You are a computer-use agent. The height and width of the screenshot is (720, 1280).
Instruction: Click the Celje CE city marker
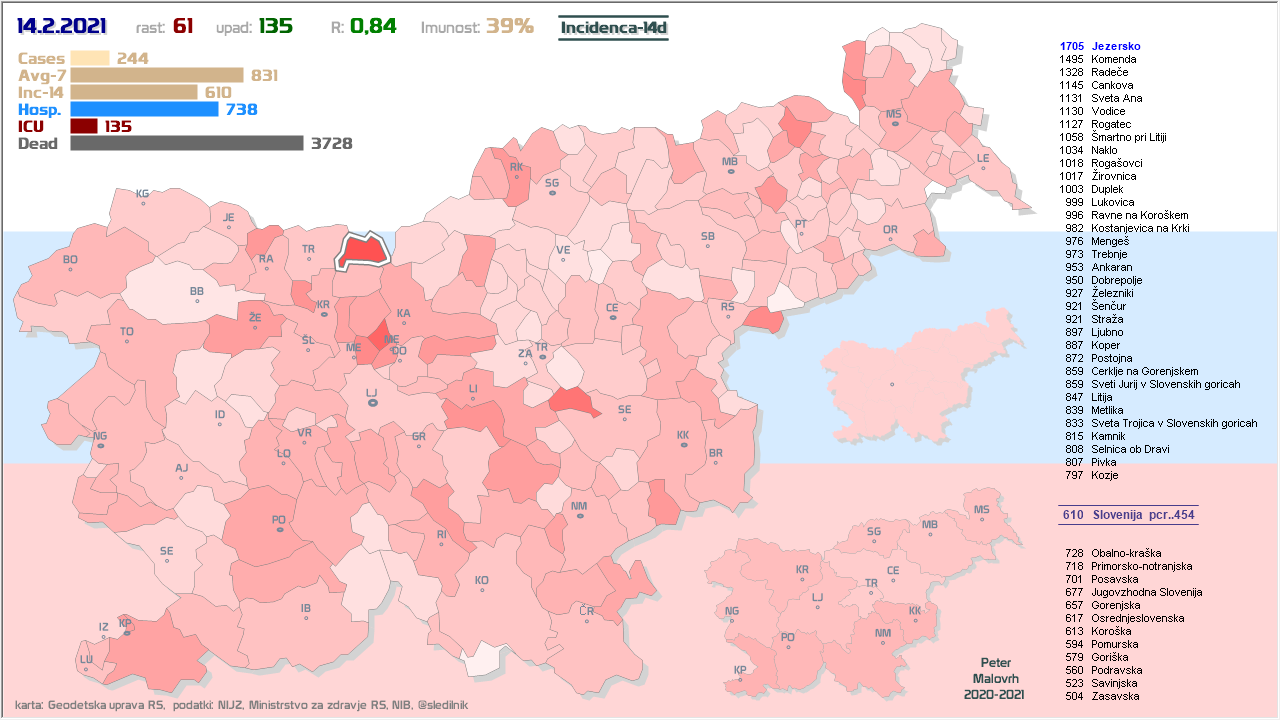(612, 318)
